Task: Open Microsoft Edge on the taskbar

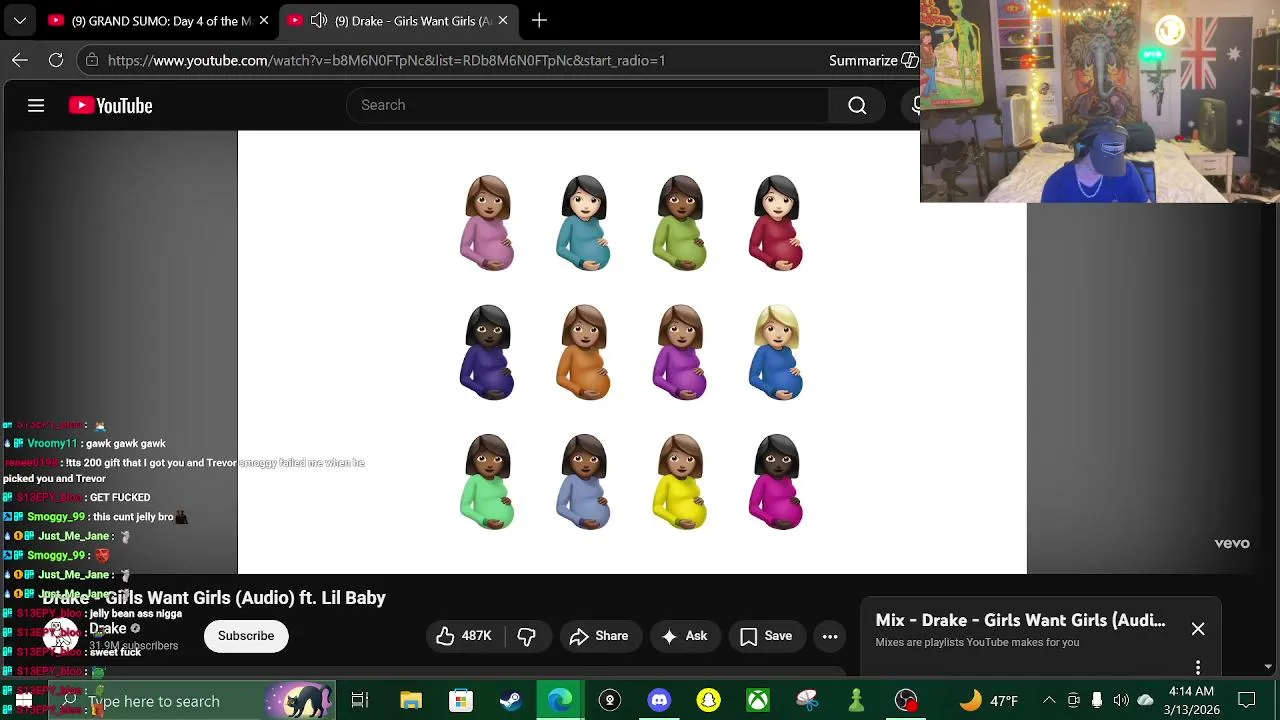Action: click(560, 701)
